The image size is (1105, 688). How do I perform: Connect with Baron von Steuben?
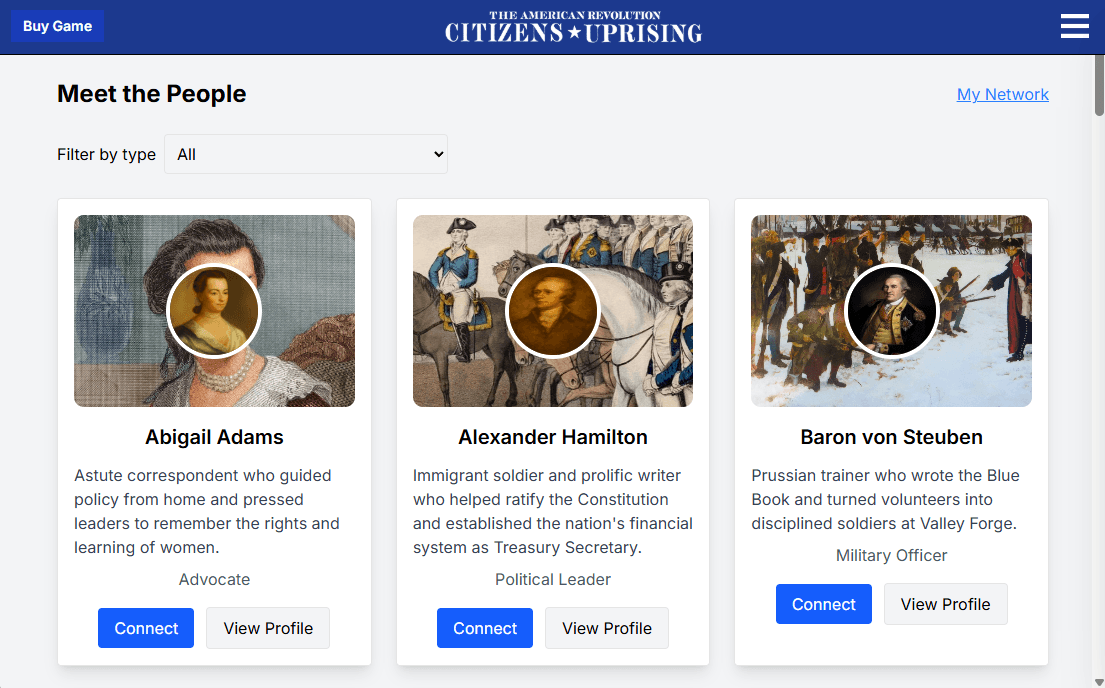[824, 604]
